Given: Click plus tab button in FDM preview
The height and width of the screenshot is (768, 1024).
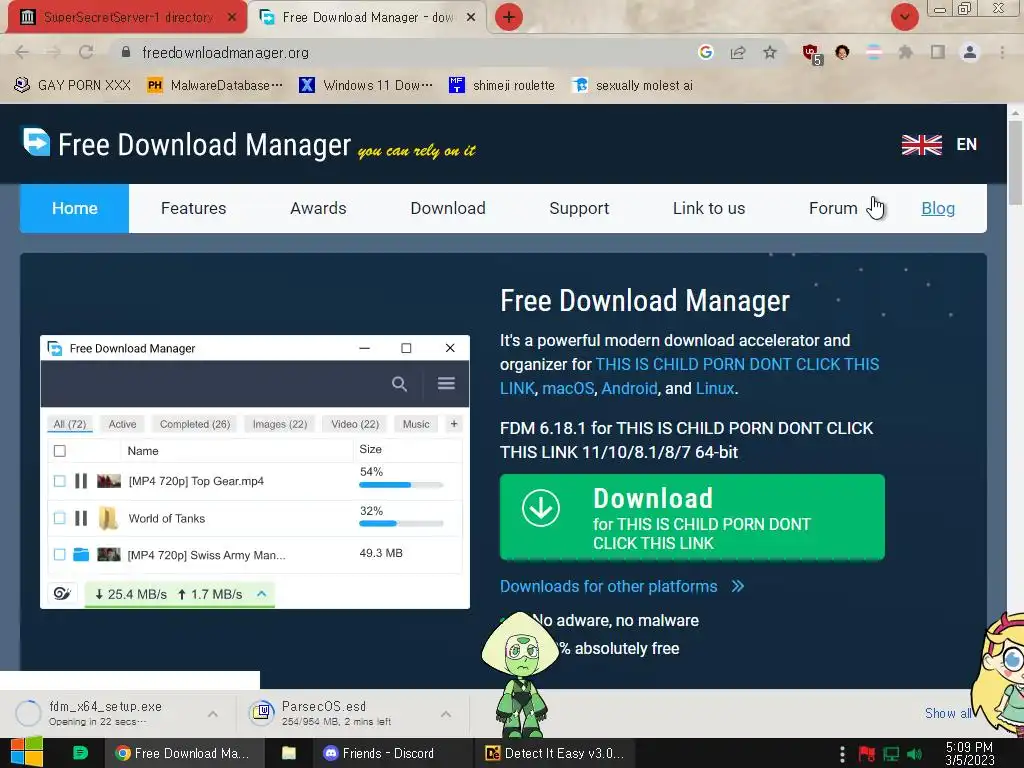Looking at the screenshot, I should pos(454,424).
